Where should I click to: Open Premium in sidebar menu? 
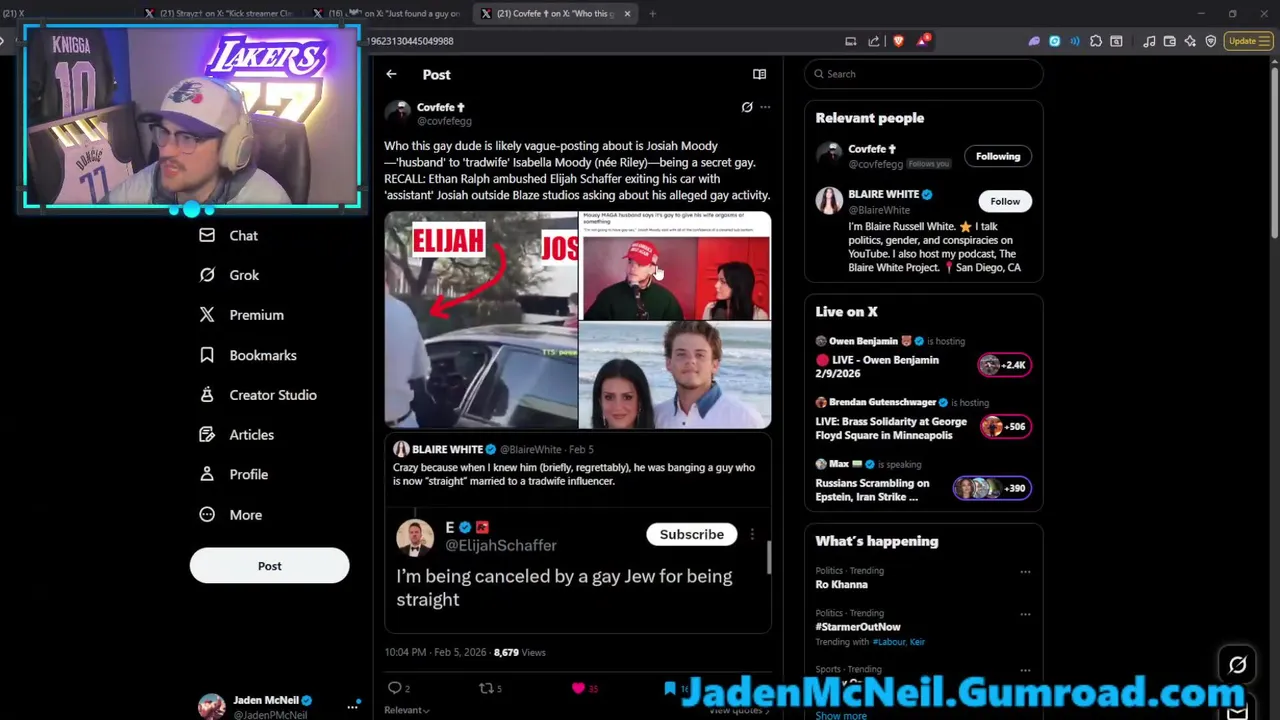241,315
